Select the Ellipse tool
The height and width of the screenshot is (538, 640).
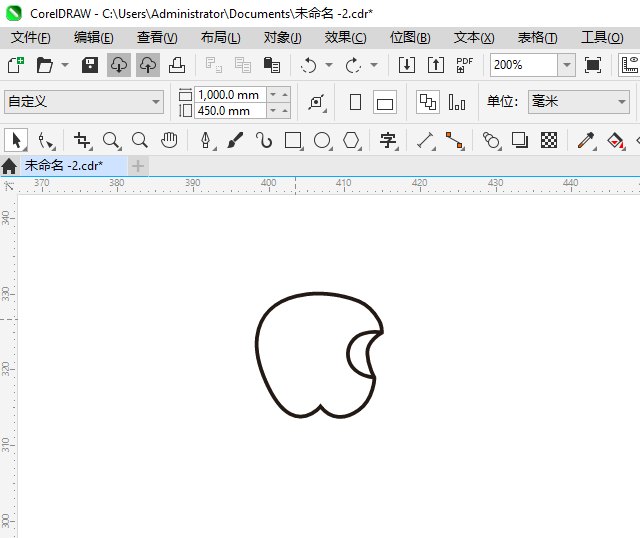click(x=323, y=140)
